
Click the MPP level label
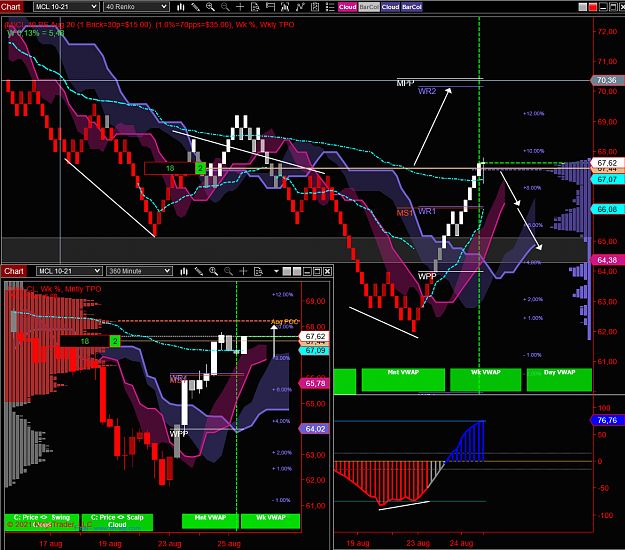click(x=405, y=83)
